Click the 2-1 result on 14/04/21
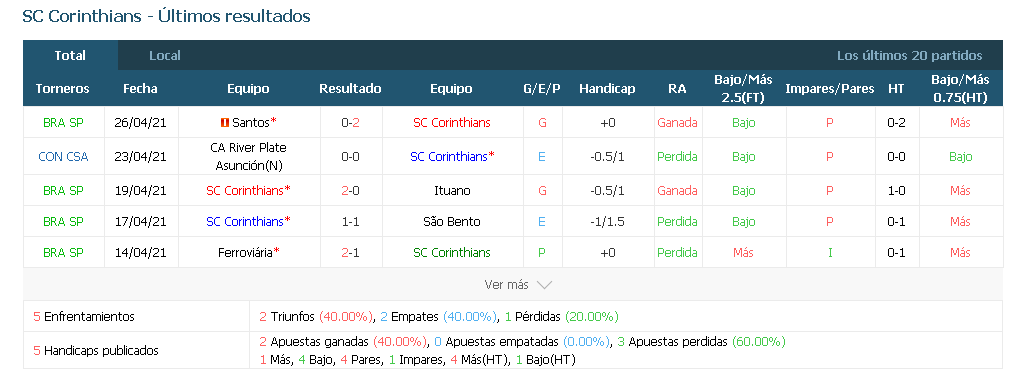This screenshot has height=374, width=1025. point(350,252)
